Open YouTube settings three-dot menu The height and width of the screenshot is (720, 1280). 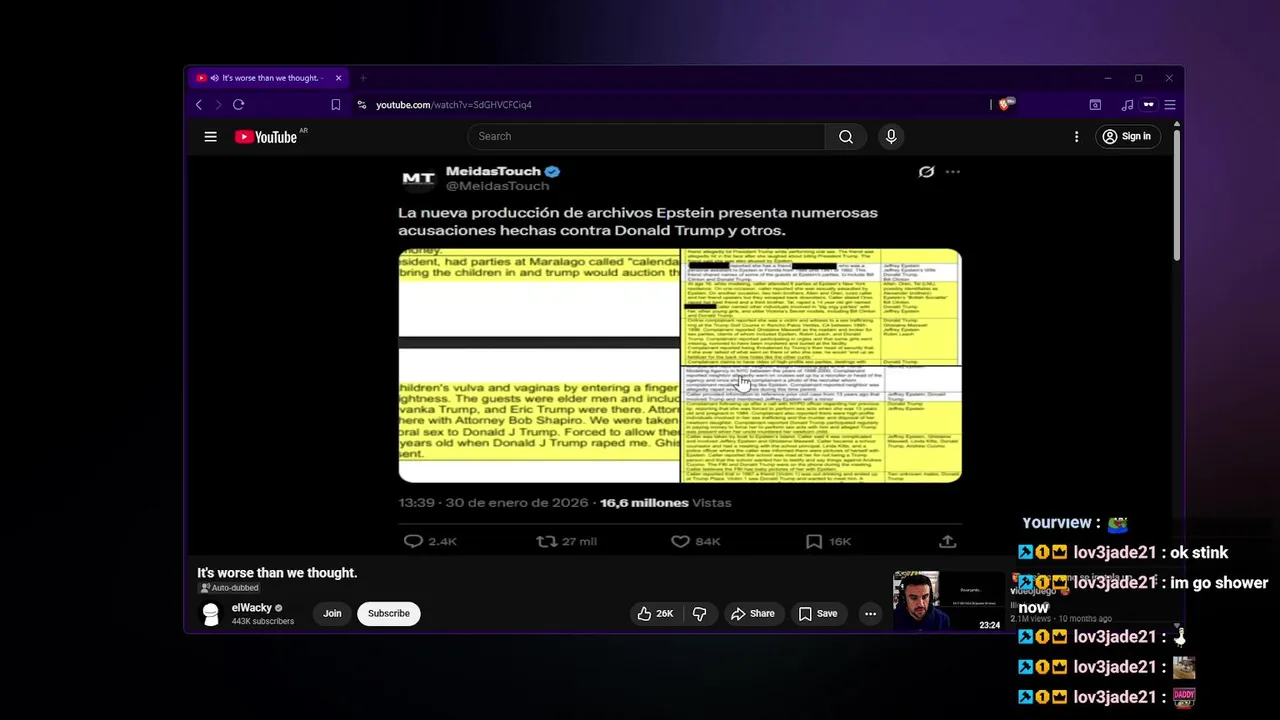tap(1076, 137)
